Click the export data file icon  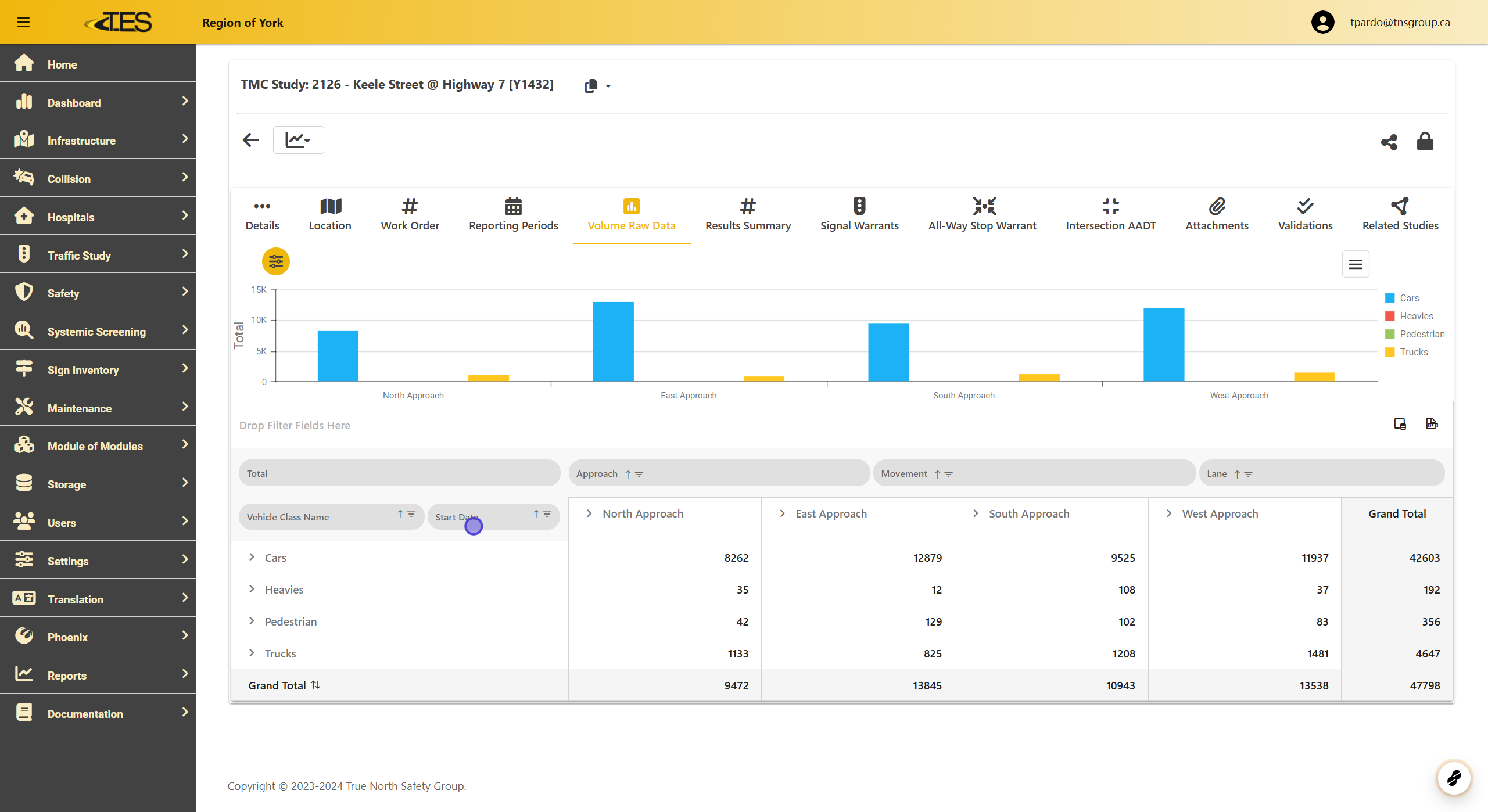pyautogui.click(x=1432, y=424)
